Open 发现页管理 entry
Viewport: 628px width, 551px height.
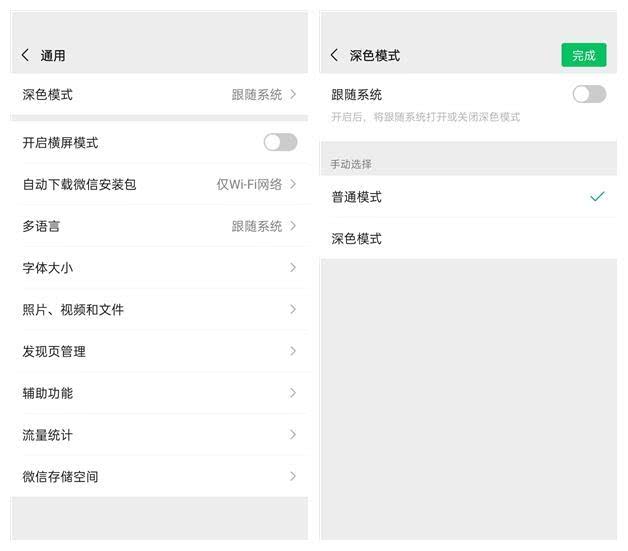click(160, 352)
